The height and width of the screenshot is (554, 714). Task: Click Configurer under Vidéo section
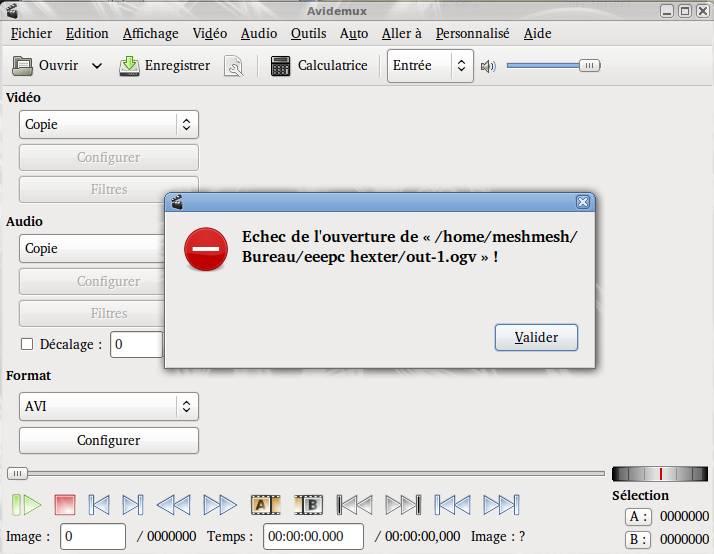point(109,158)
